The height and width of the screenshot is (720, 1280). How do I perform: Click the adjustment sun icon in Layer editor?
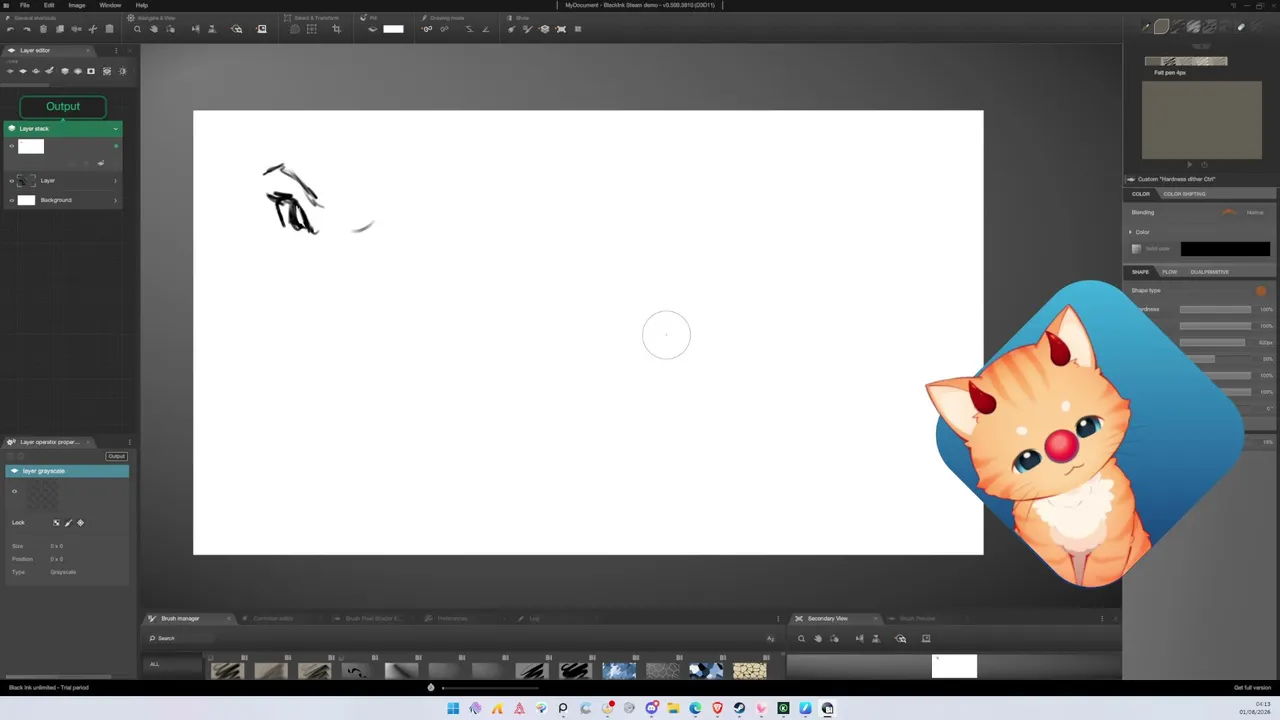coord(122,71)
